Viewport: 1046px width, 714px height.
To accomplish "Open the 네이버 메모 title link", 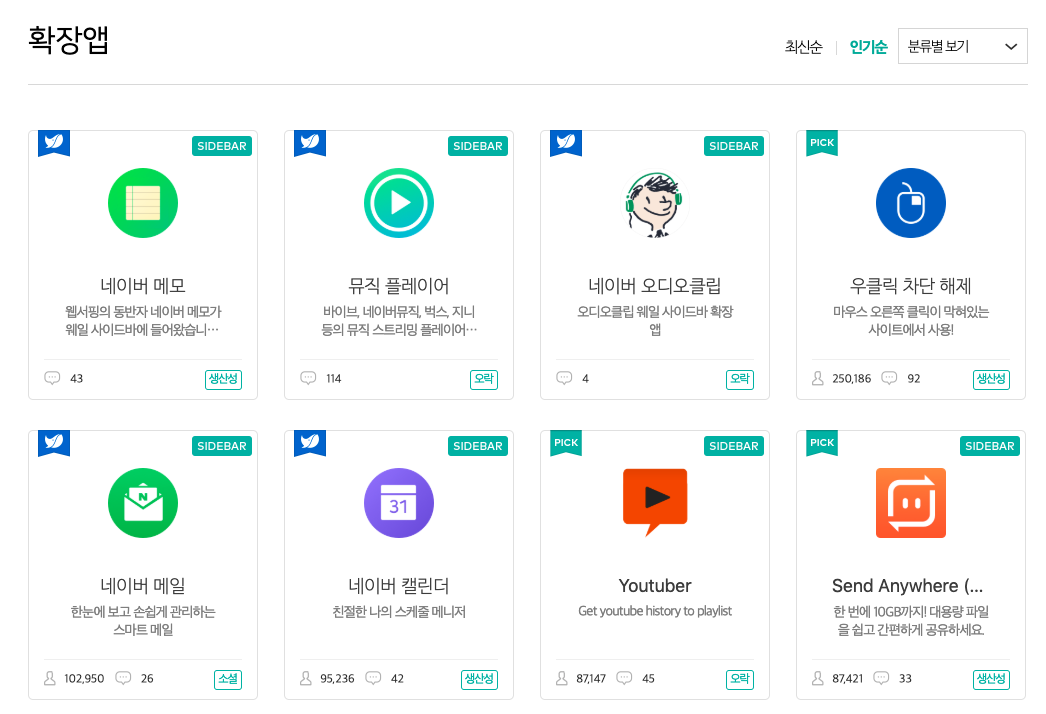I will coord(143,286).
